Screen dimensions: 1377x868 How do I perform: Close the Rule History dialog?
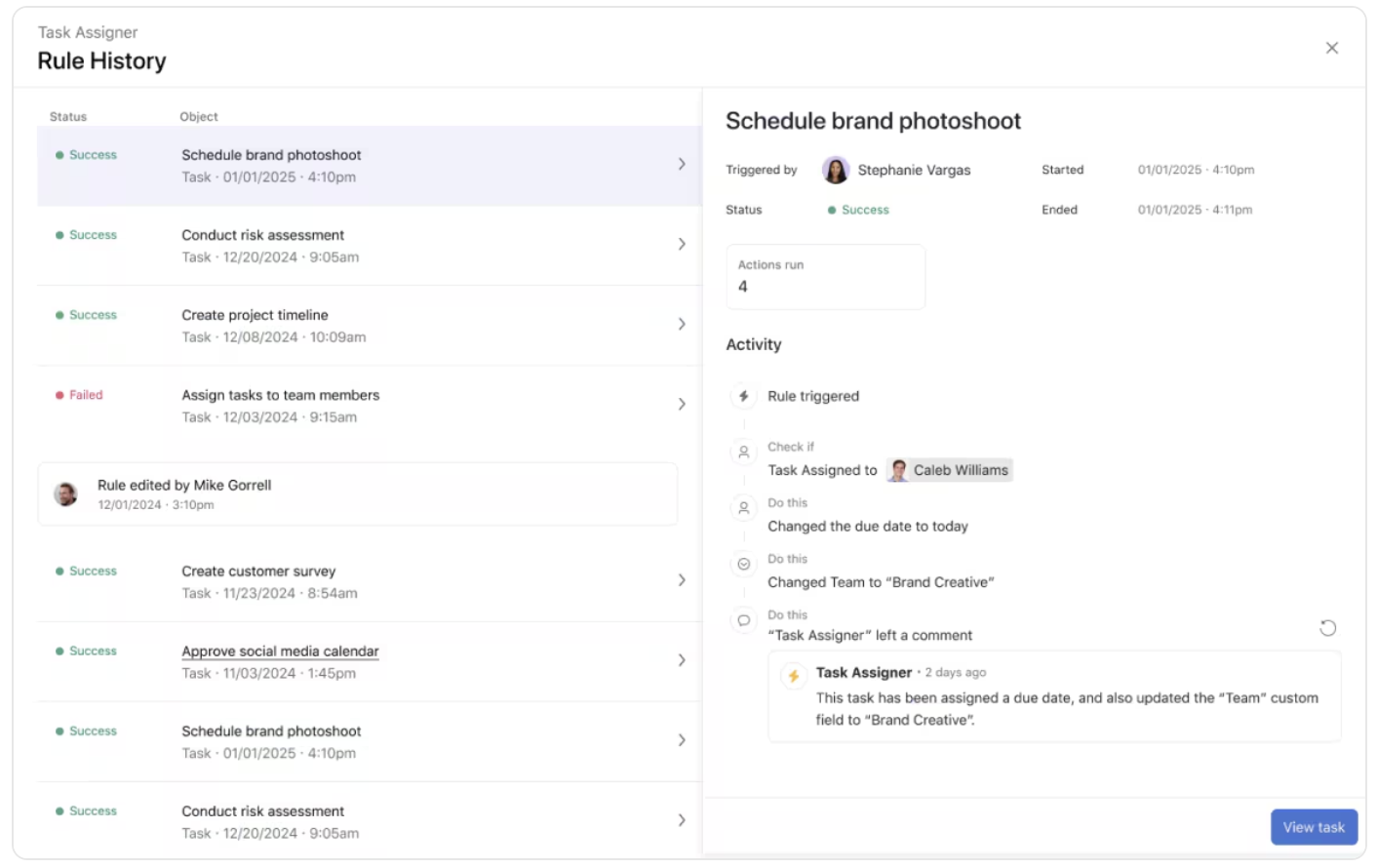click(1331, 48)
